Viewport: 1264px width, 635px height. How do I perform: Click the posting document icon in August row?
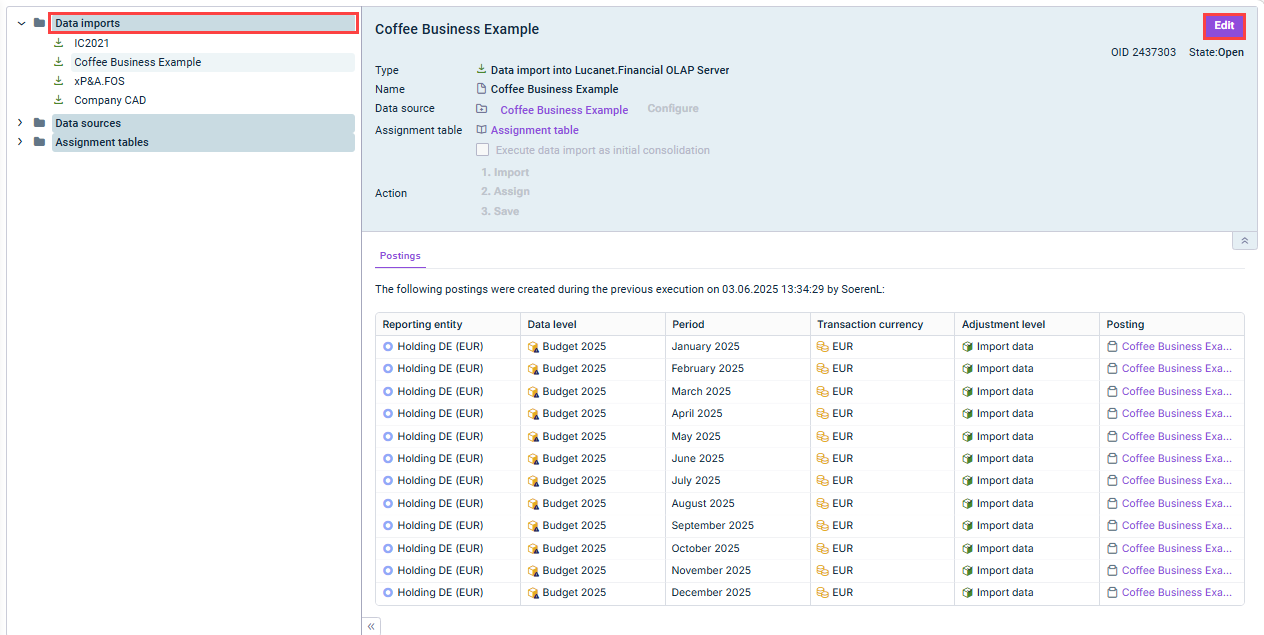[1112, 503]
